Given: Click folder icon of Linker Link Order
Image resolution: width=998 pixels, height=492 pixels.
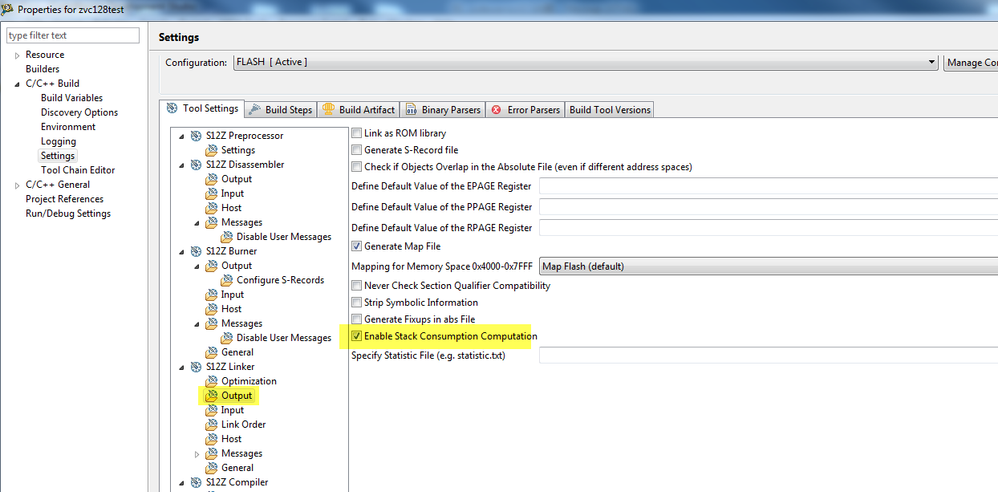Looking at the screenshot, I should click(x=211, y=425).
